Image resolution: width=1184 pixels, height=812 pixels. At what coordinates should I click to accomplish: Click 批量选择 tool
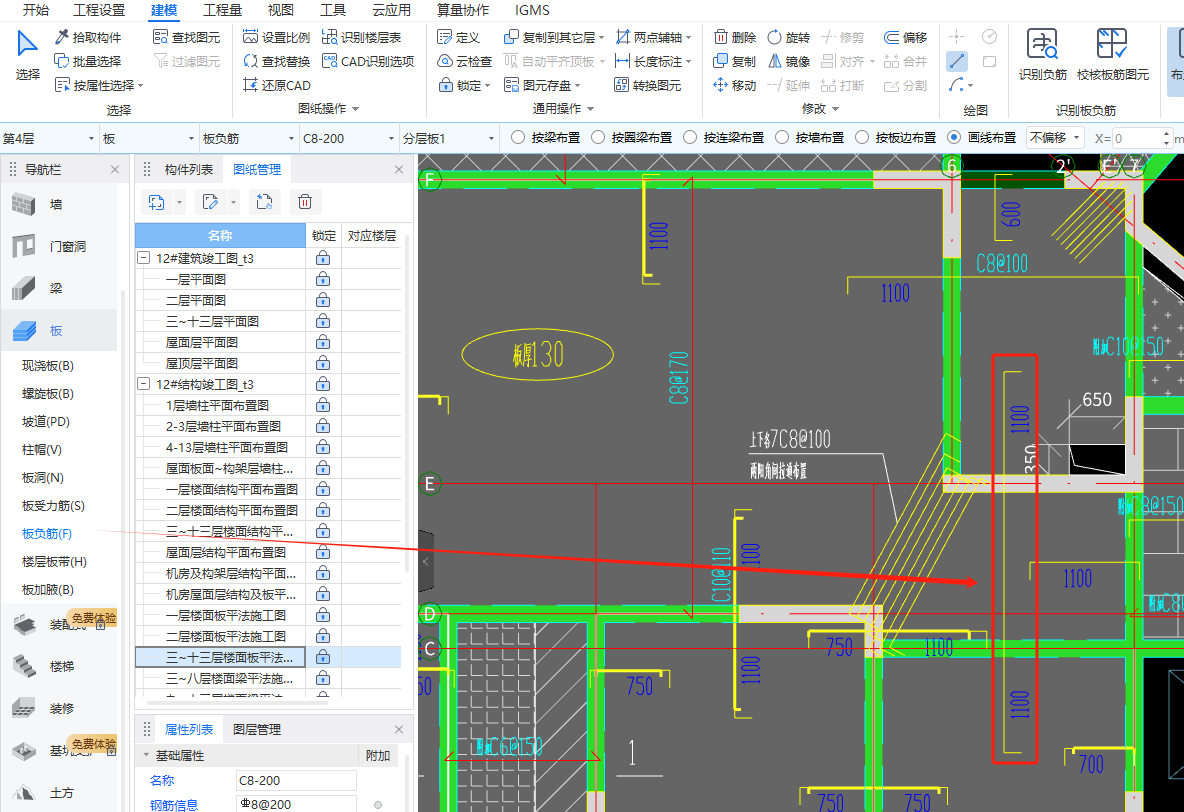[88, 61]
